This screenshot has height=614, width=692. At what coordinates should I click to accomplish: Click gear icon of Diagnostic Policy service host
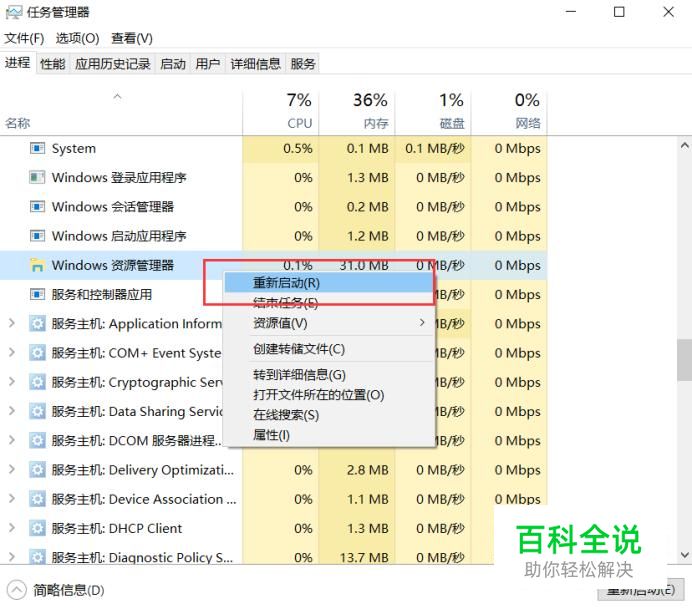[x=37, y=556]
